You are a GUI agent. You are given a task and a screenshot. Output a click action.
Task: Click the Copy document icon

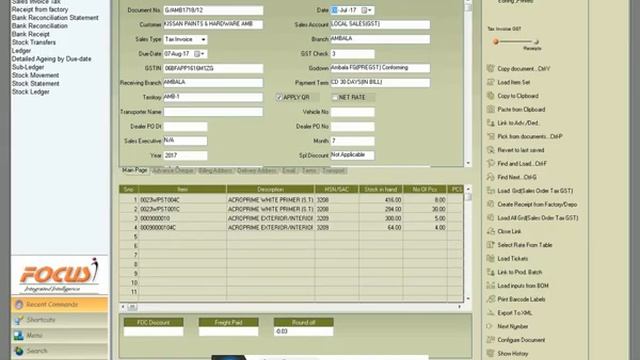pyautogui.click(x=491, y=69)
